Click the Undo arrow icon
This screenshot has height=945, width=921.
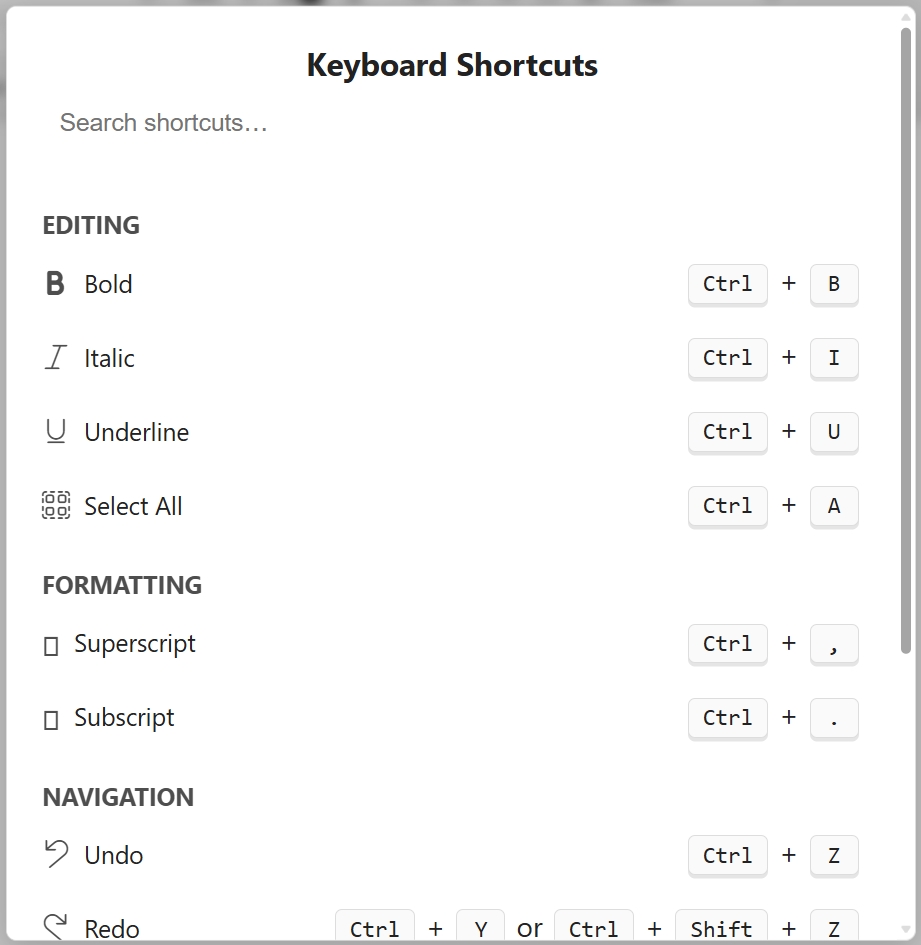pyautogui.click(x=56, y=854)
